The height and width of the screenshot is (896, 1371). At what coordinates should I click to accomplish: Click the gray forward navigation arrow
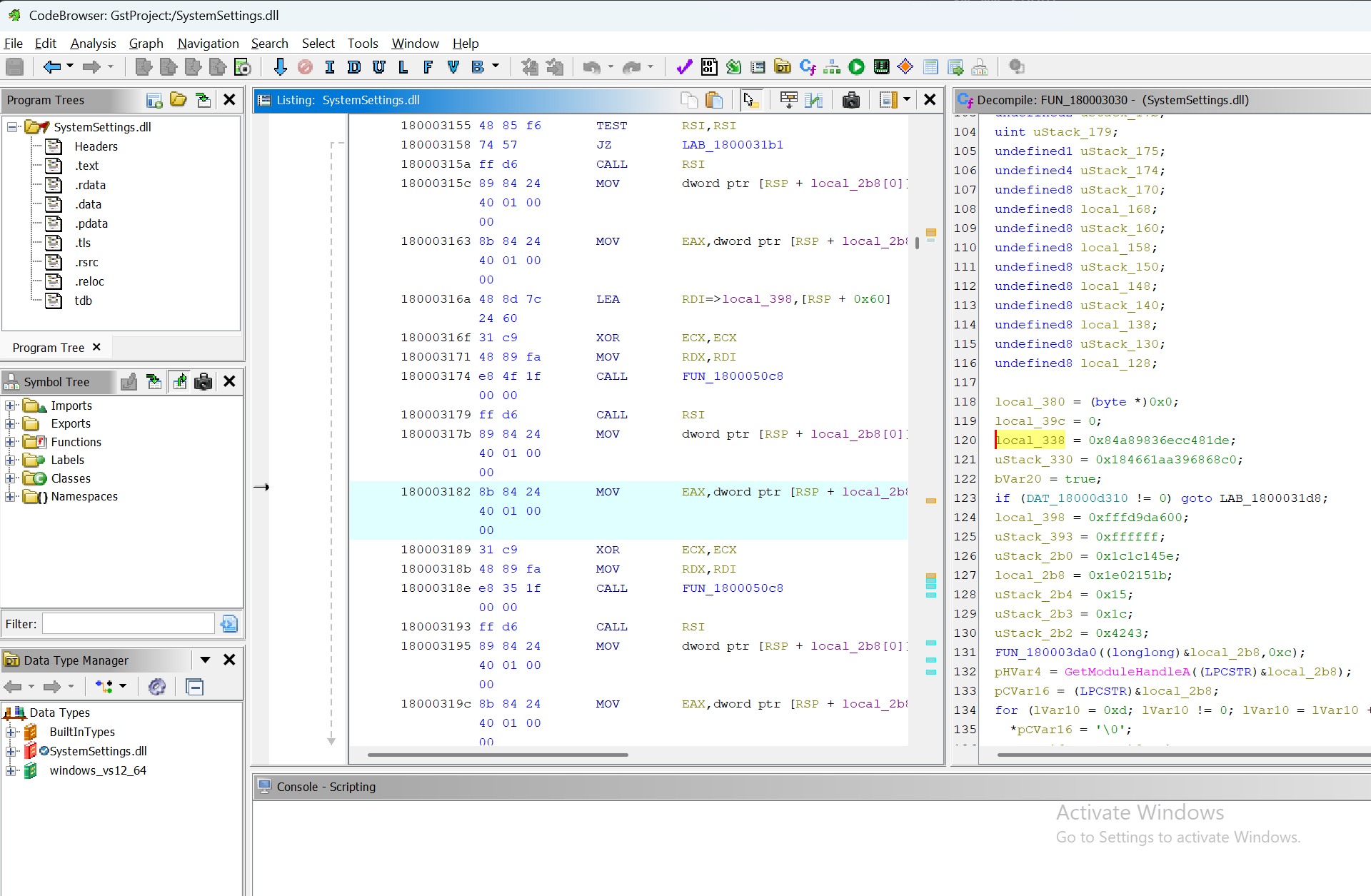91,67
